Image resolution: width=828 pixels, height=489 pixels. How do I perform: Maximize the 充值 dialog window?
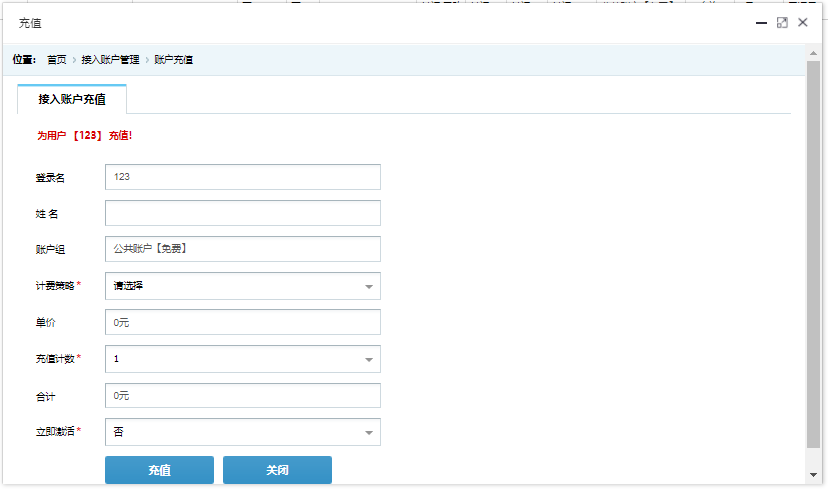click(782, 23)
